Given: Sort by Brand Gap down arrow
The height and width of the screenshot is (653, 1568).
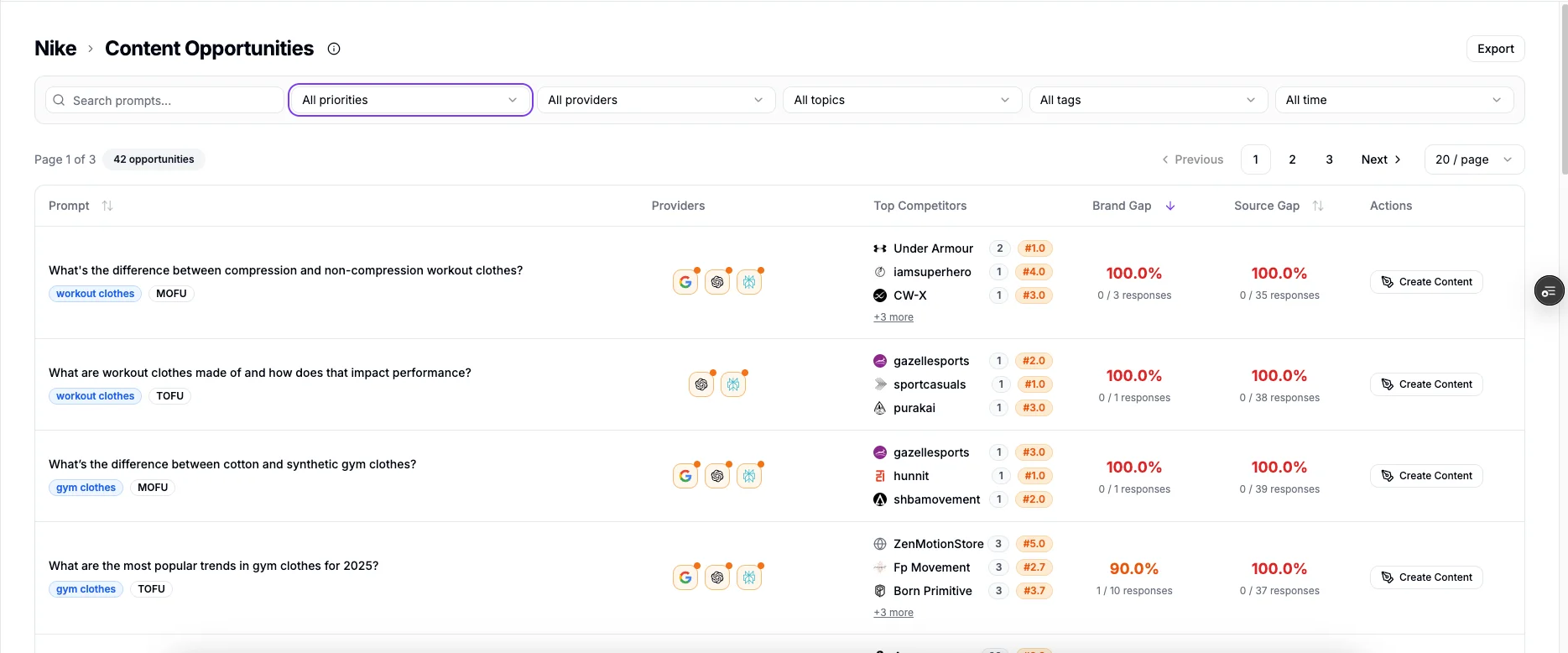Looking at the screenshot, I should (x=1170, y=206).
